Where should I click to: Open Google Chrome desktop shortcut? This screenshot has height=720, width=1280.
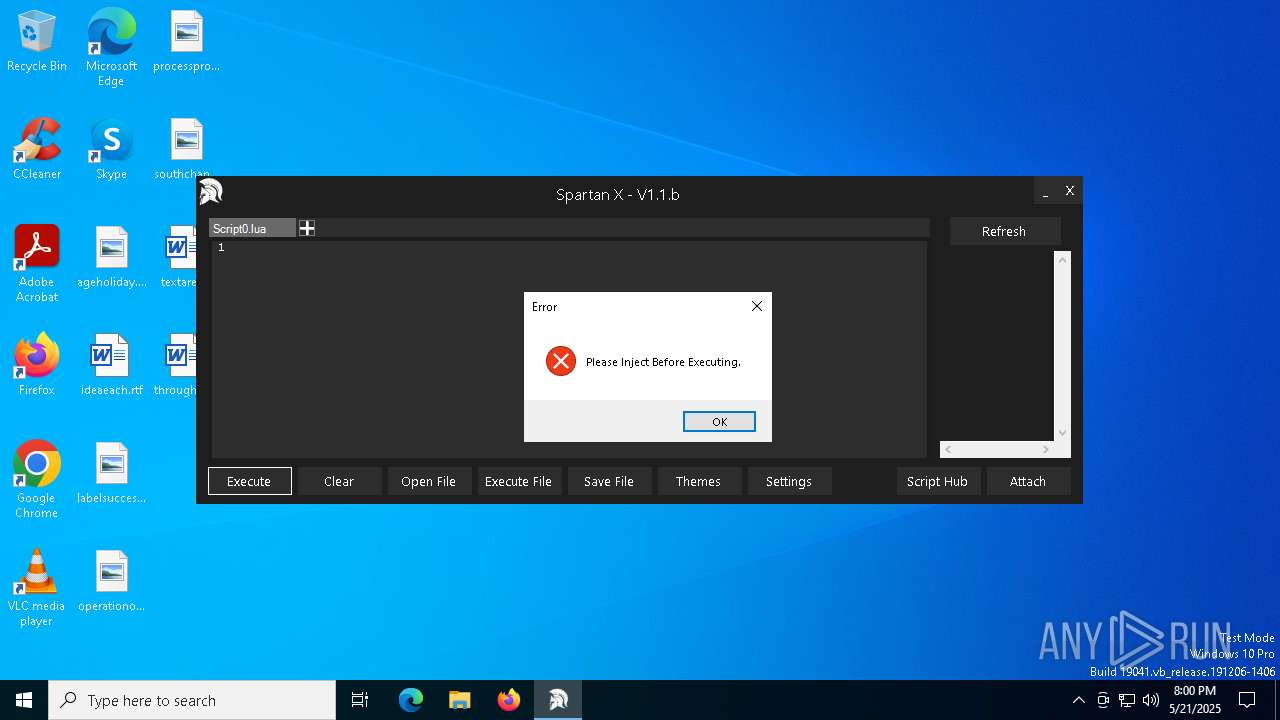tap(37, 480)
